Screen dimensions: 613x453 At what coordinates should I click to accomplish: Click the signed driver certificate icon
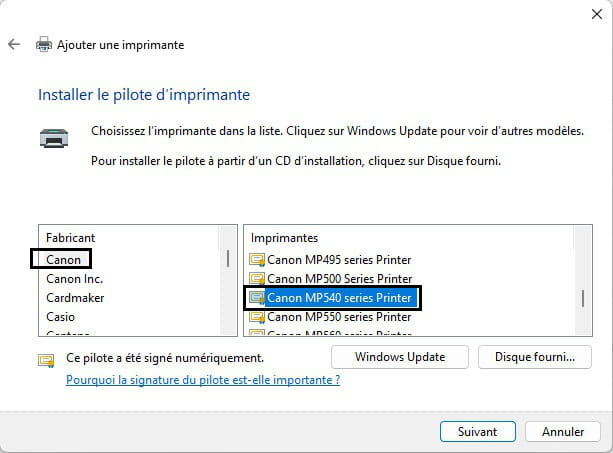tap(47, 360)
